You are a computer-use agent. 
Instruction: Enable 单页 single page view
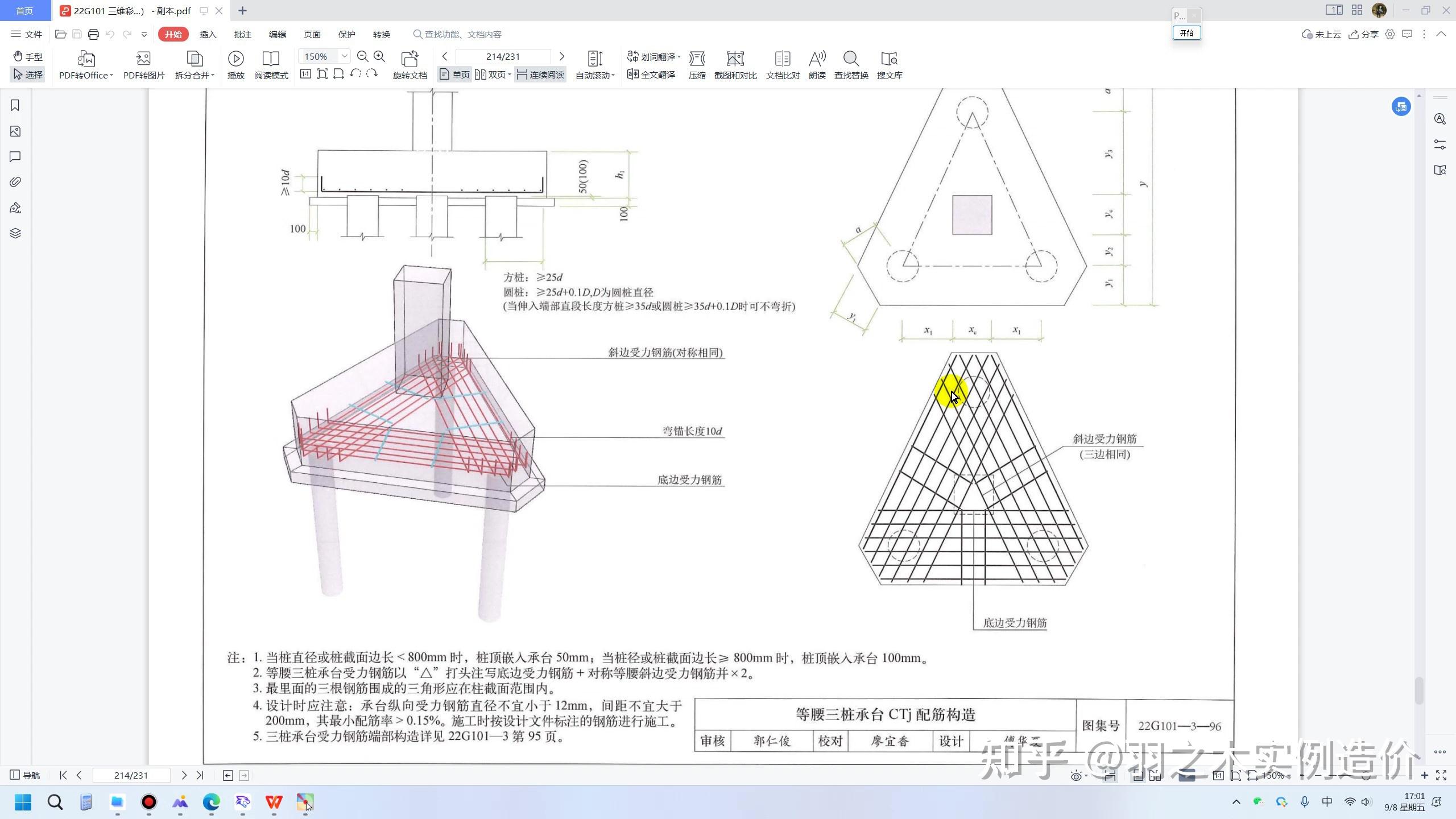[454, 75]
